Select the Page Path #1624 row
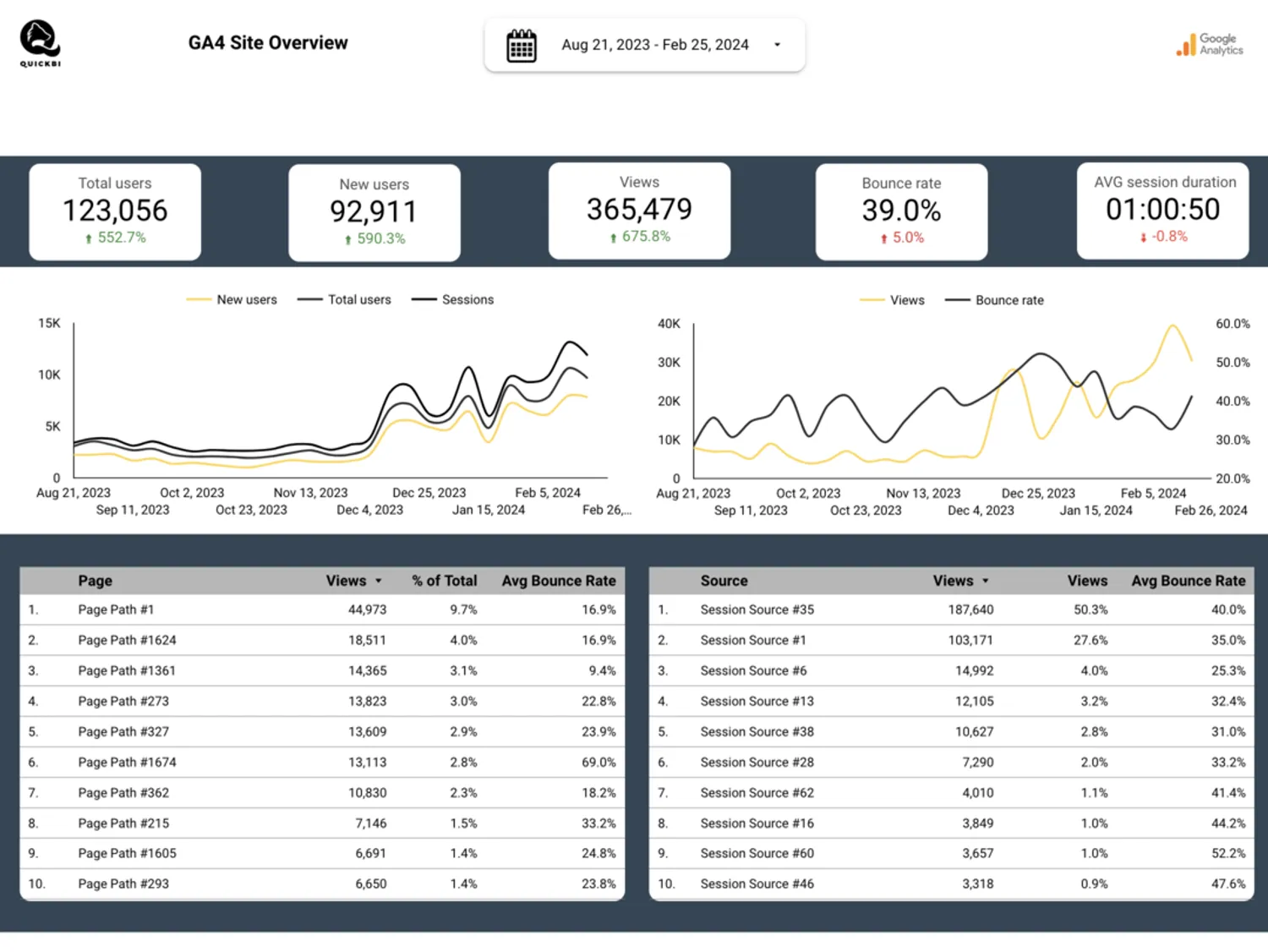1268x952 pixels. (x=322, y=640)
